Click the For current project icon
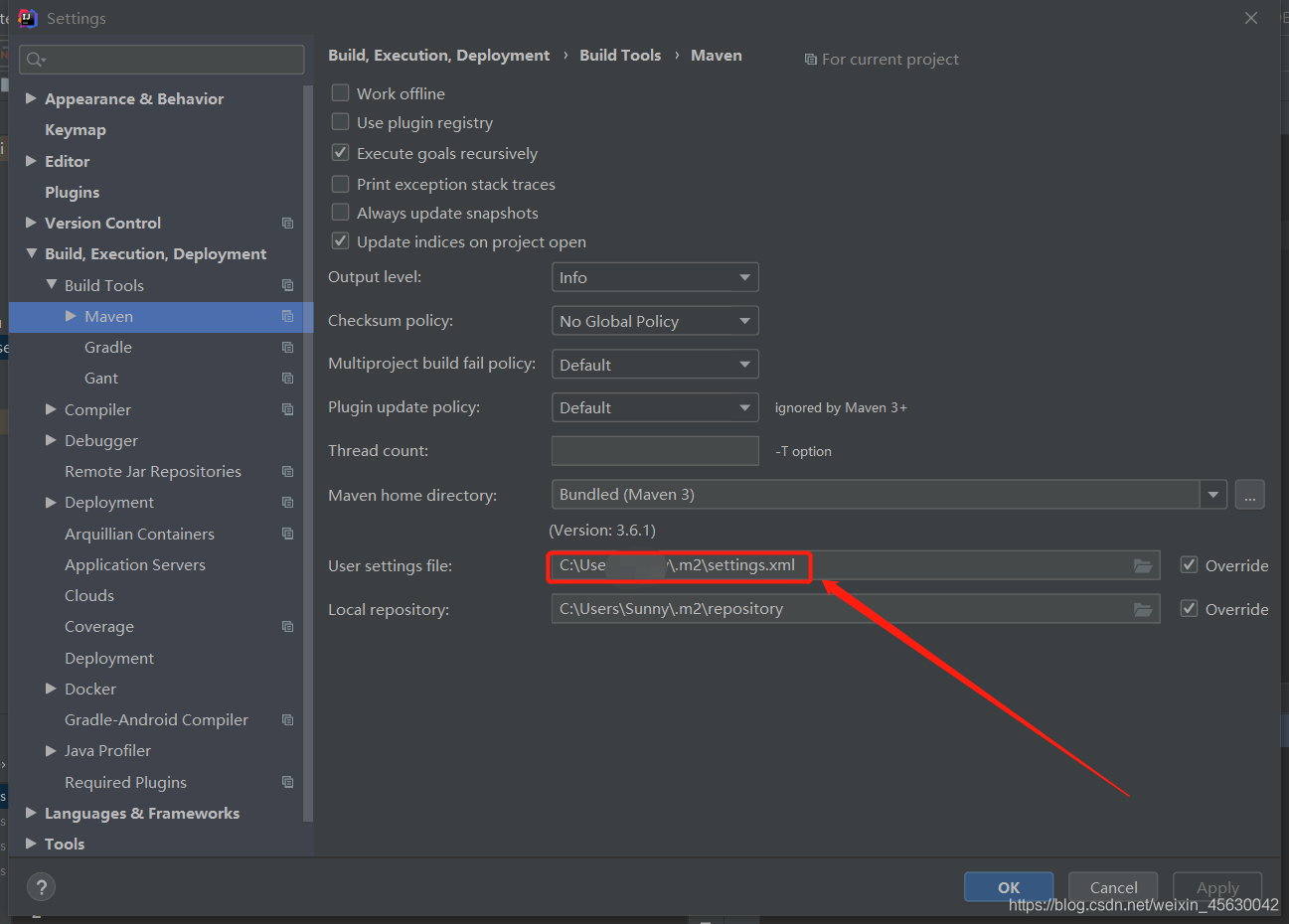 [810, 60]
